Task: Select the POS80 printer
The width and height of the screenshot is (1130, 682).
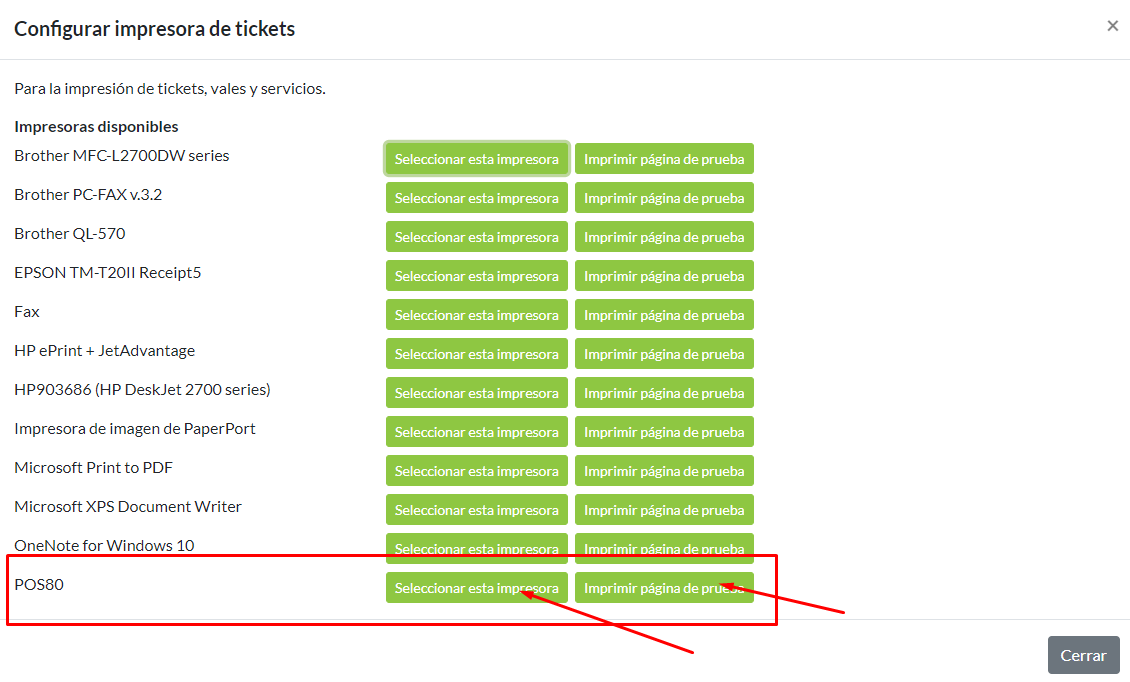Action: [x=476, y=588]
